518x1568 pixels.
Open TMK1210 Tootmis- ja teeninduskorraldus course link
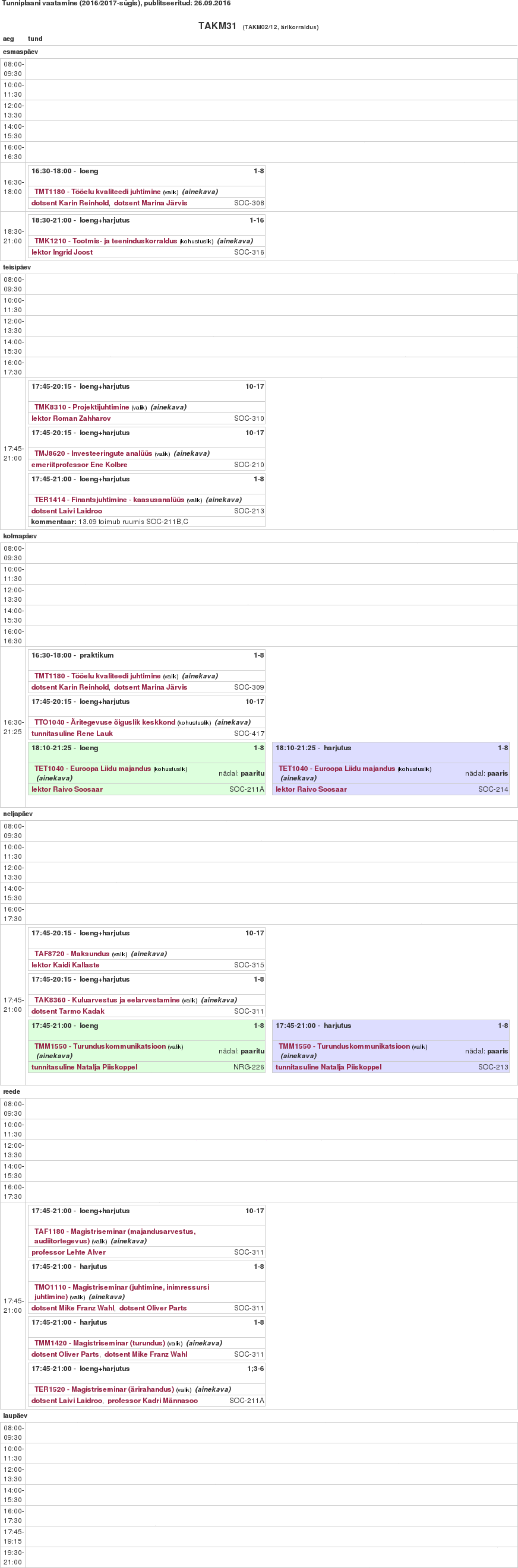coord(105,241)
